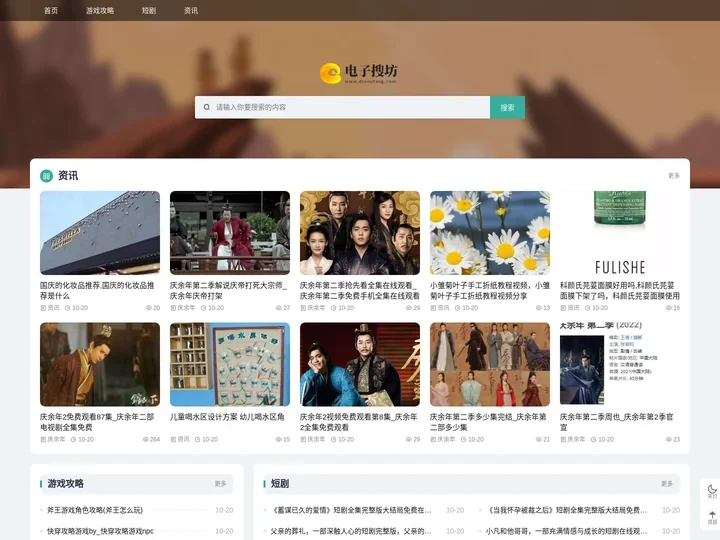The height and width of the screenshot is (540, 720).
Task: Open thumbnail of 庆余年第二季抢先看 article
Action: [360, 233]
